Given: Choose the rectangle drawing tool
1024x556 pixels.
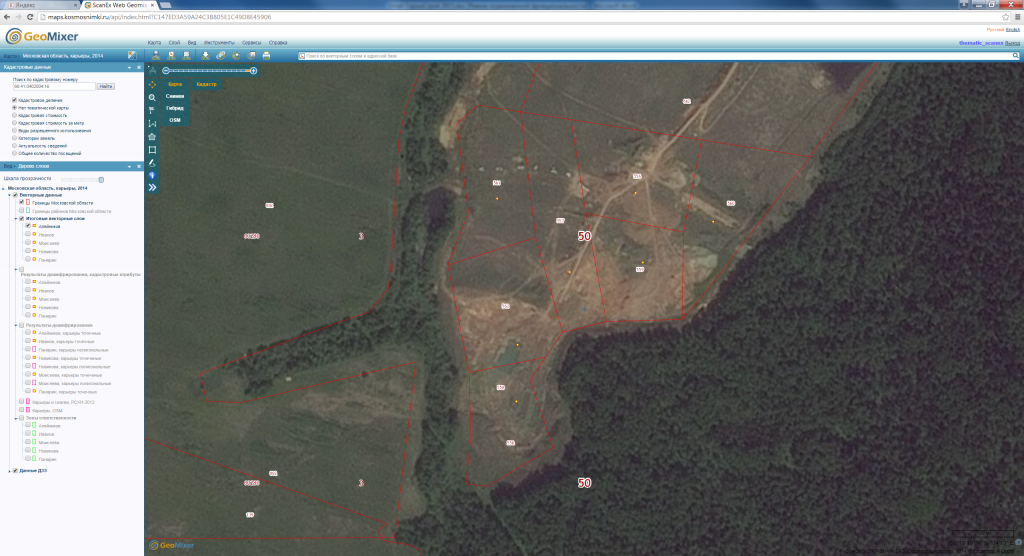Looking at the screenshot, I should (152, 149).
